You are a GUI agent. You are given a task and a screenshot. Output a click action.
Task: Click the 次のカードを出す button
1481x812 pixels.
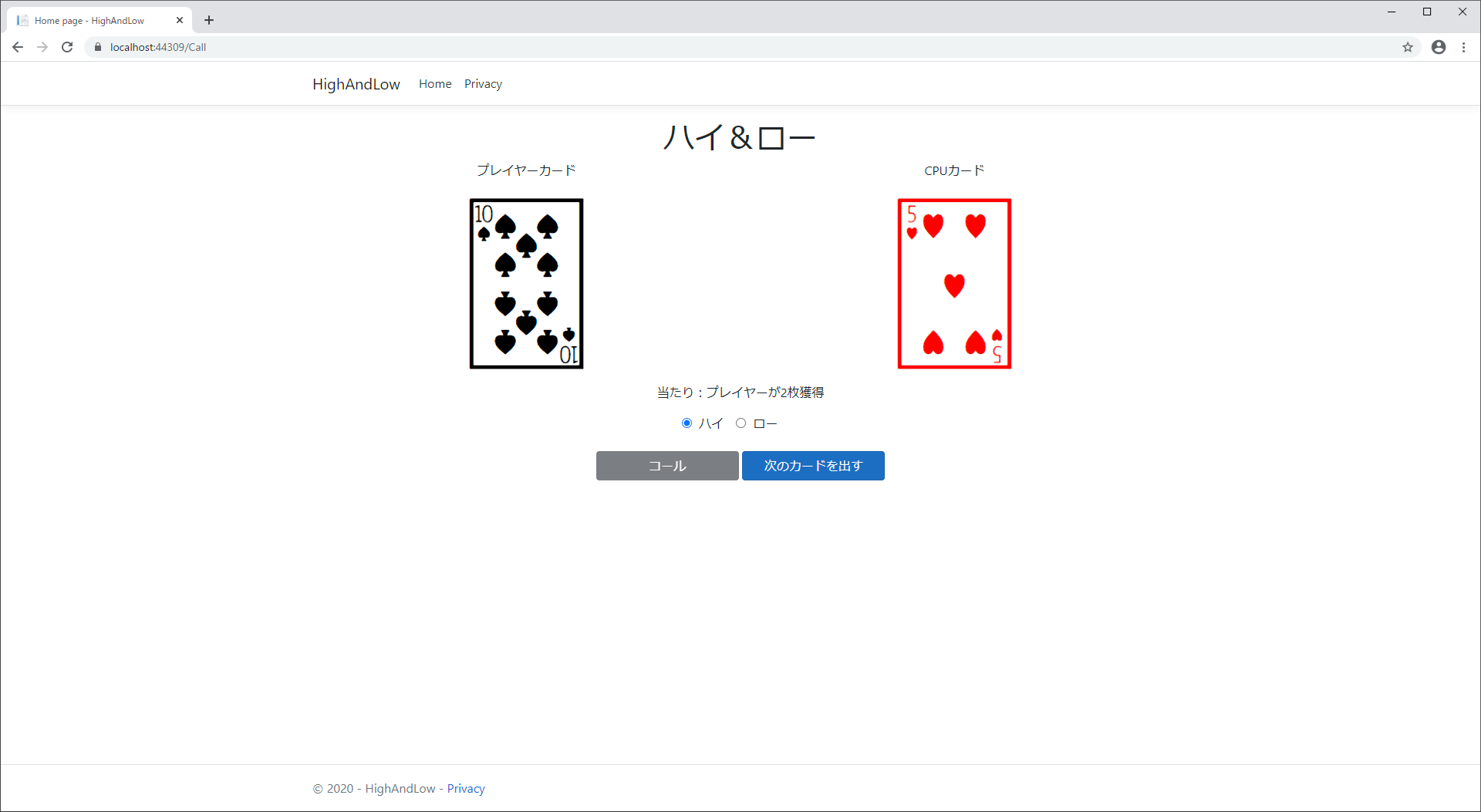(x=813, y=466)
